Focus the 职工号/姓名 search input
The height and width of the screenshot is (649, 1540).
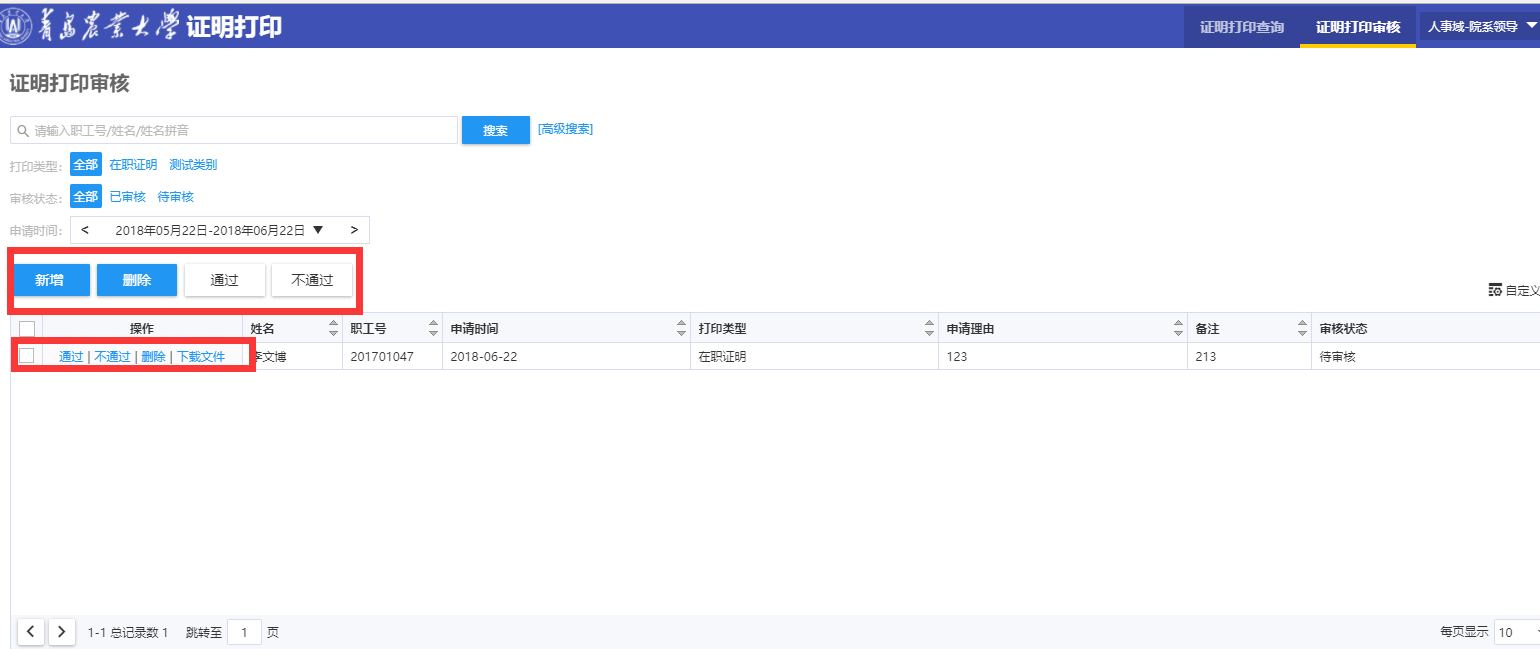point(234,130)
